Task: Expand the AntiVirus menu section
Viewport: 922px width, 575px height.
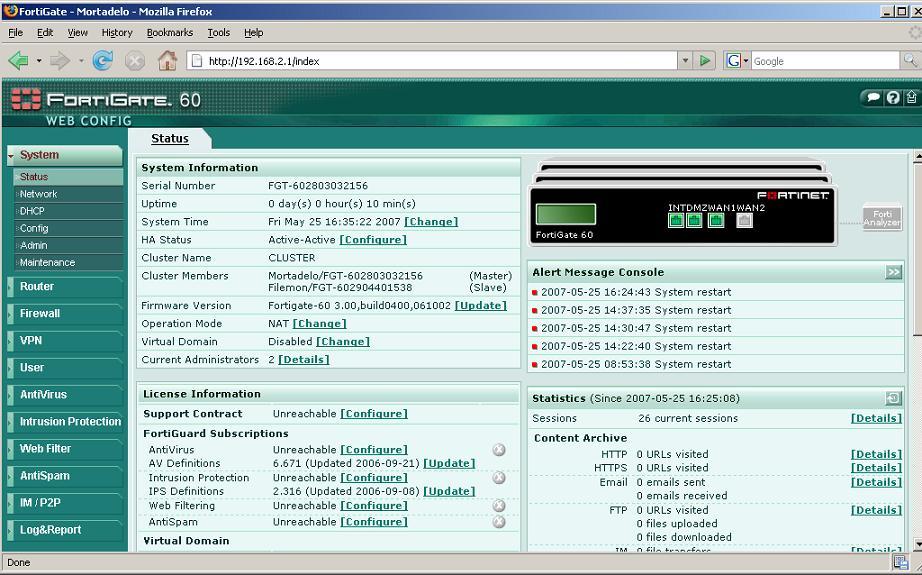Action: click(x=65, y=395)
